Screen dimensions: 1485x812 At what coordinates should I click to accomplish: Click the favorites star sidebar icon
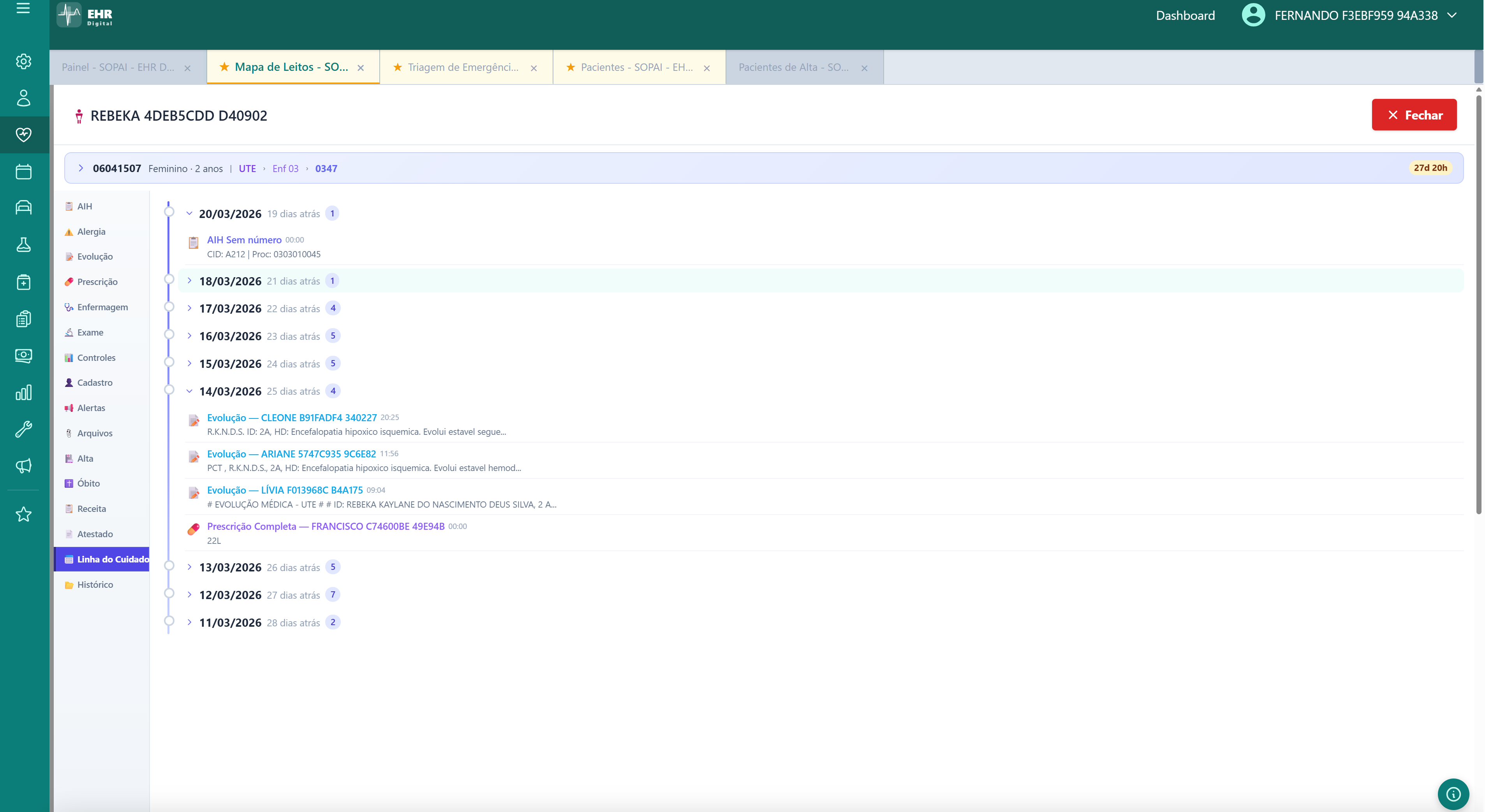(x=24, y=514)
